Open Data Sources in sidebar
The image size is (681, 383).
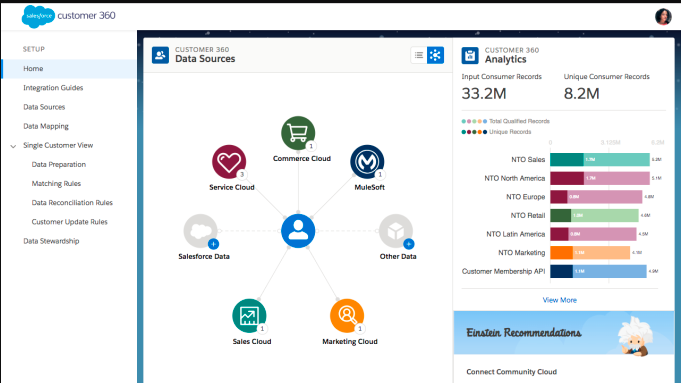tap(44, 107)
